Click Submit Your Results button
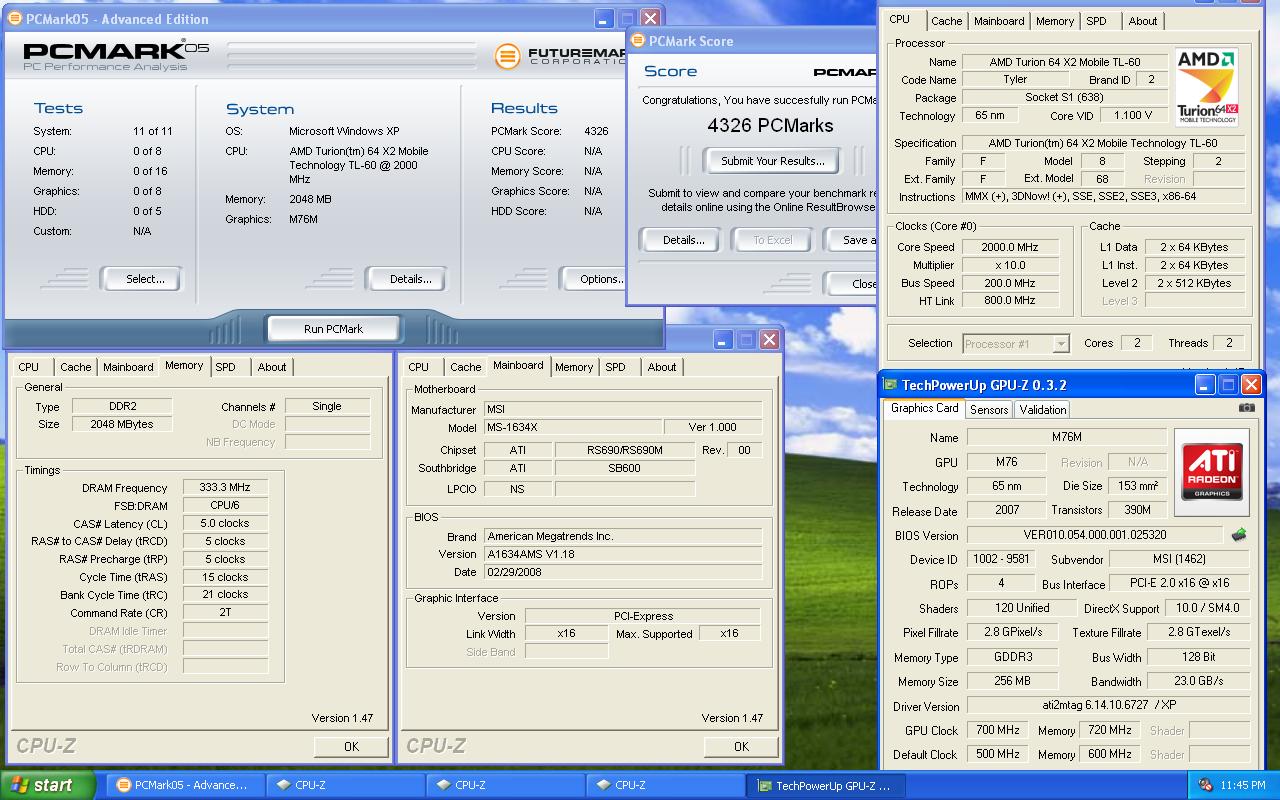This screenshot has height=800, width=1280. pos(773,161)
